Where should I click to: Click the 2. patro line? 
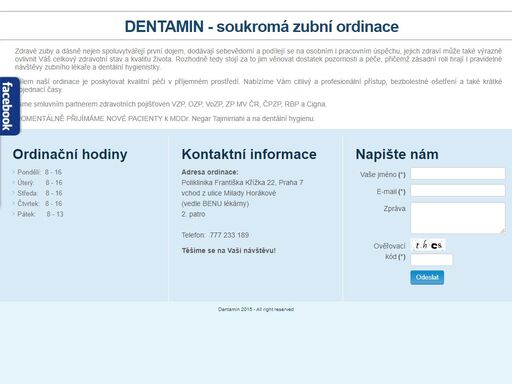[193, 214]
